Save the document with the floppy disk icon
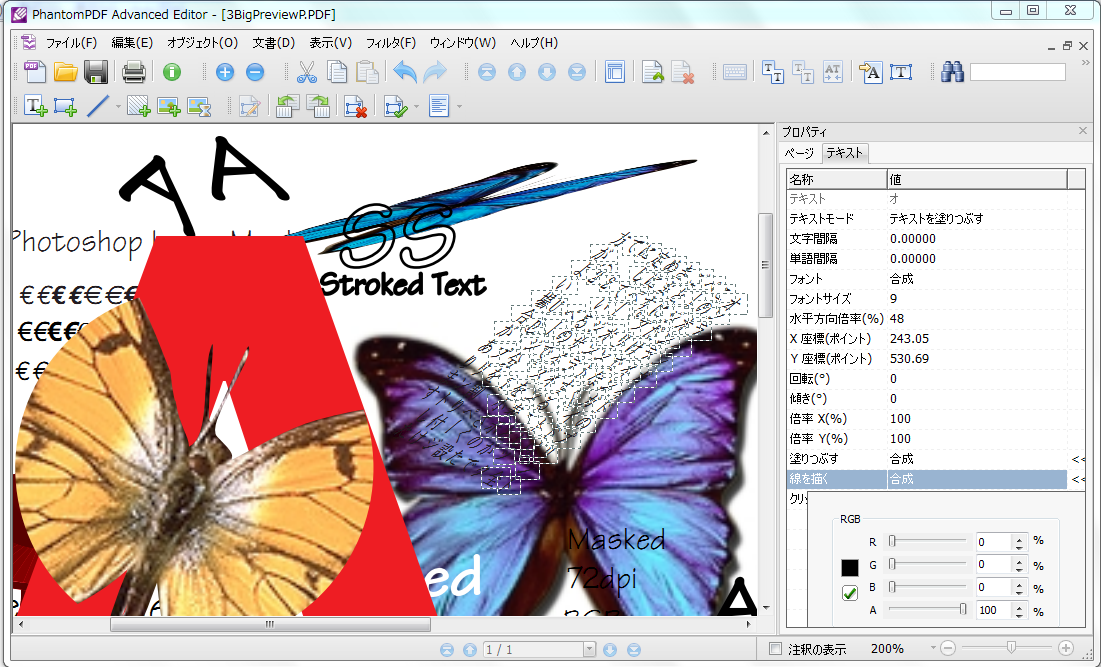This screenshot has height=667, width=1101. 96,72
